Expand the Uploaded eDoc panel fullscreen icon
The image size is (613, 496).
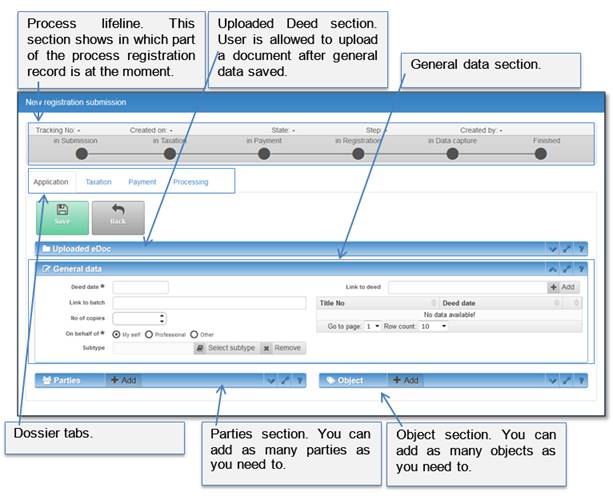click(x=566, y=247)
